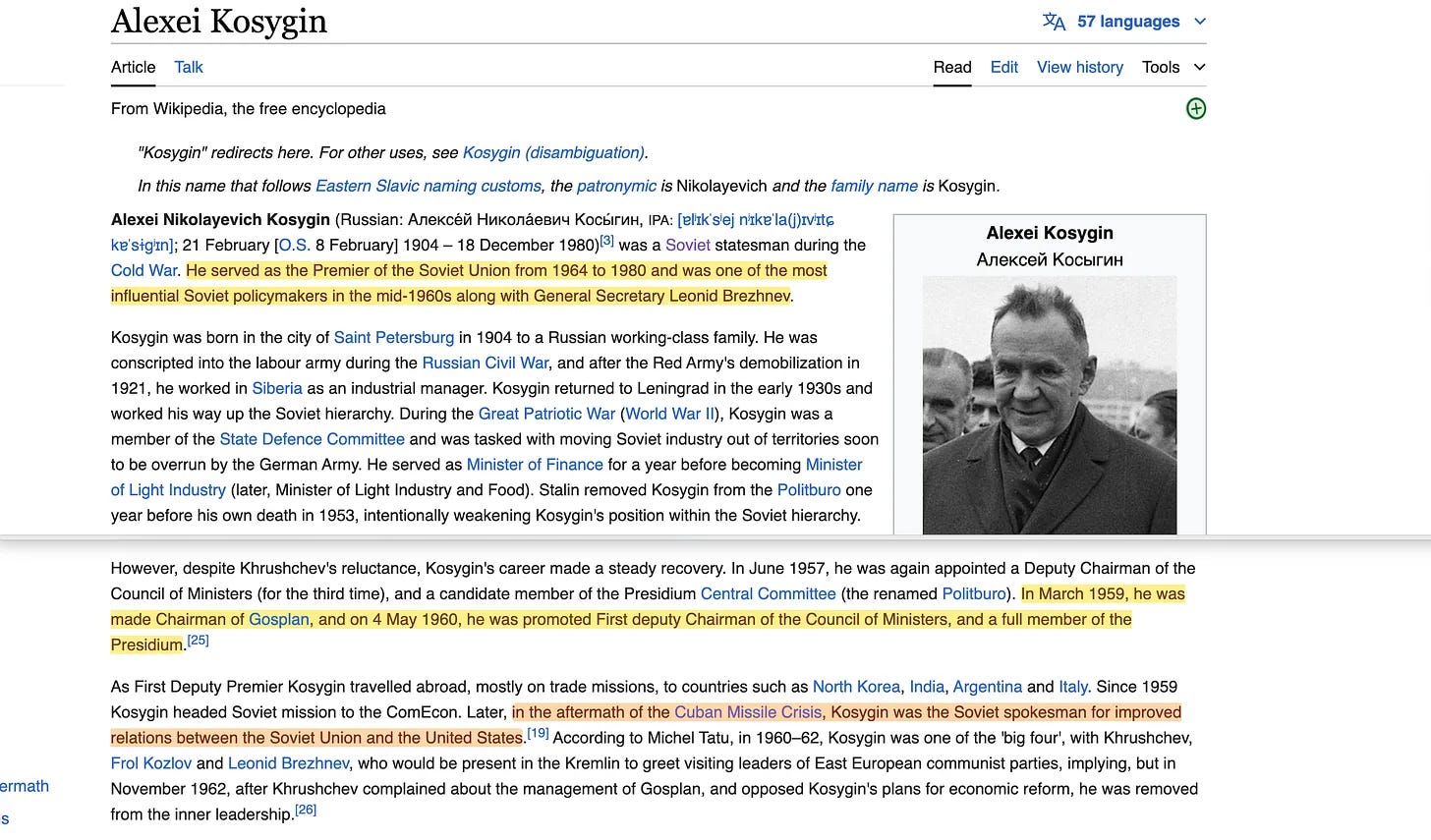Open the first-paragraph Politburo link

809,490
